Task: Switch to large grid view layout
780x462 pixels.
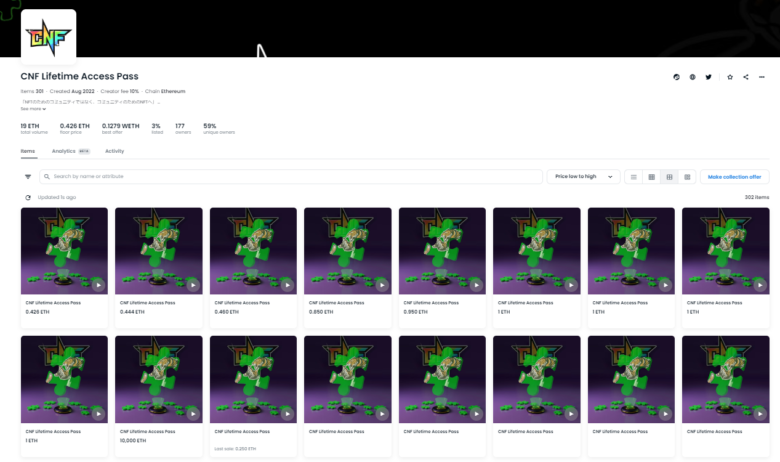Action: [x=652, y=177]
